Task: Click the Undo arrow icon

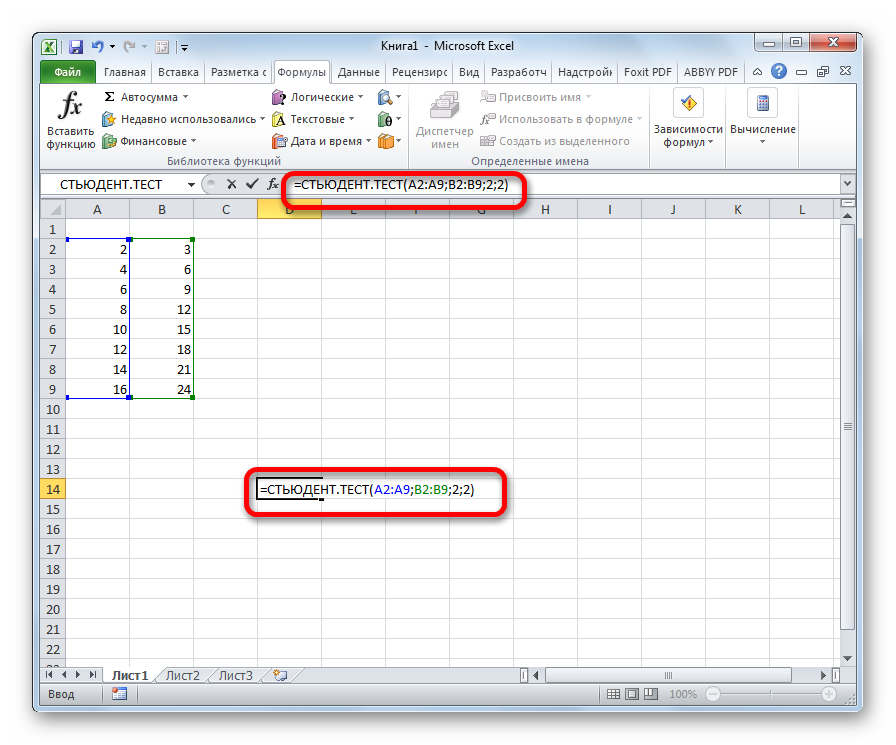Action: [98, 46]
